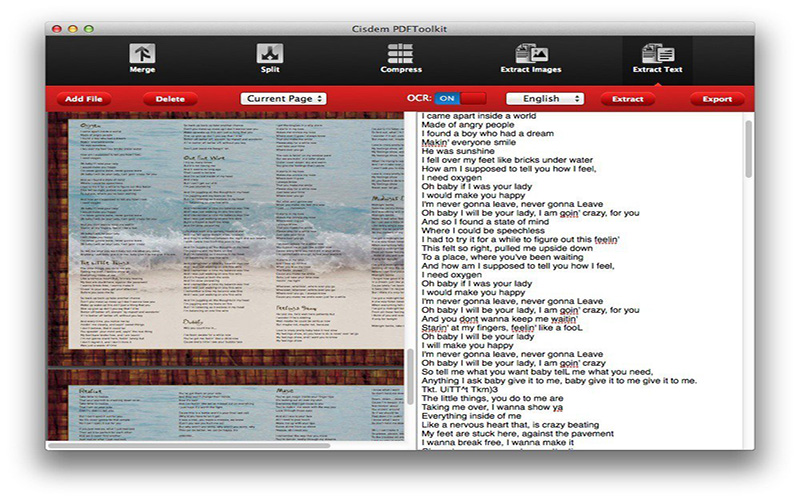Open the English language dropdown
Image resolution: width=800 pixels, height=500 pixels.
pyautogui.click(x=545, y=98)
